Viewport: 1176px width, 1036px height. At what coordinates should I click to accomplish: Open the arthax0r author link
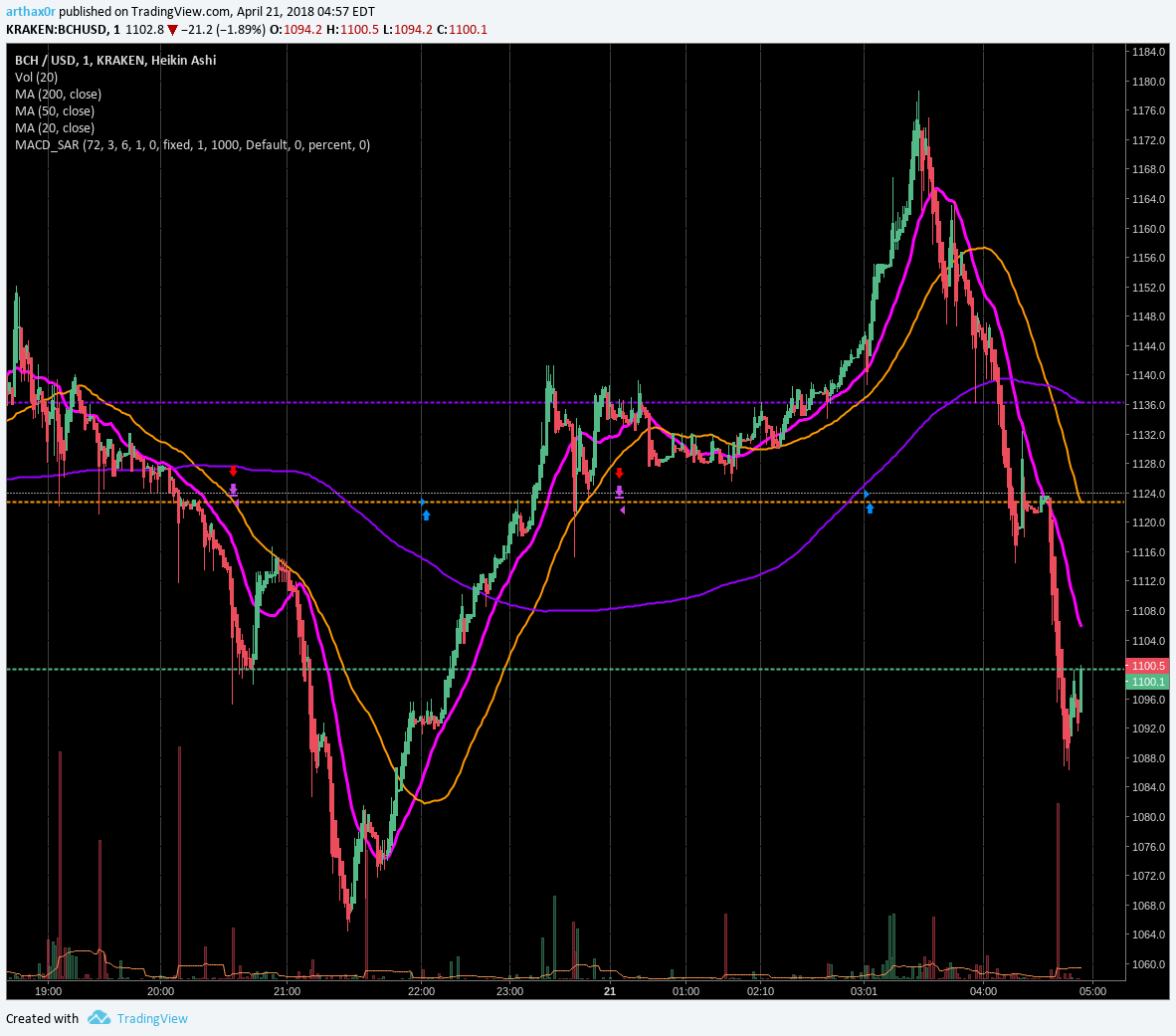31,11
